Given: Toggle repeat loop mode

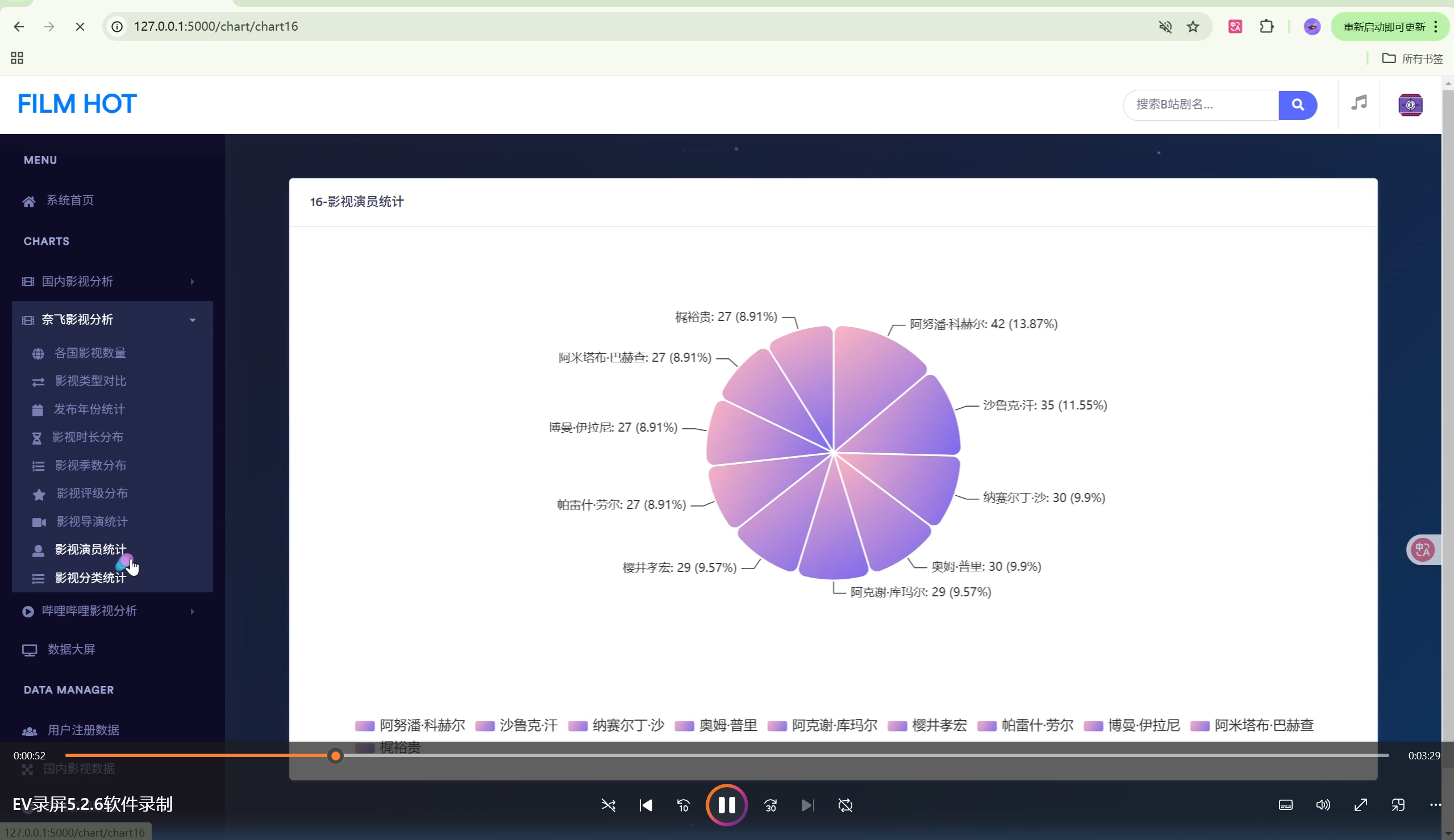Looking at the screenshot, I should [845, 805].
